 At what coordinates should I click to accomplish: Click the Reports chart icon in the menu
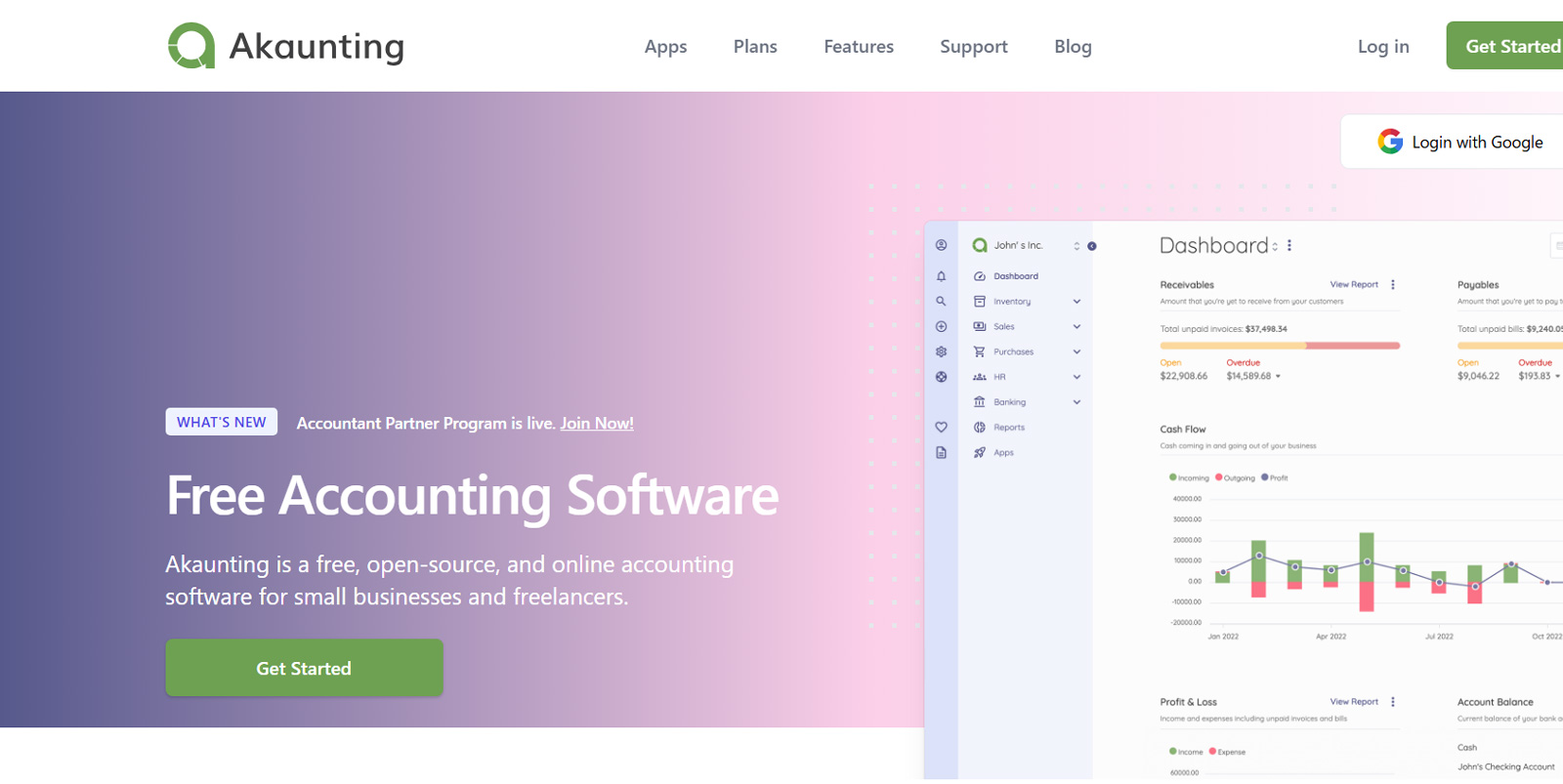[979, 428]
